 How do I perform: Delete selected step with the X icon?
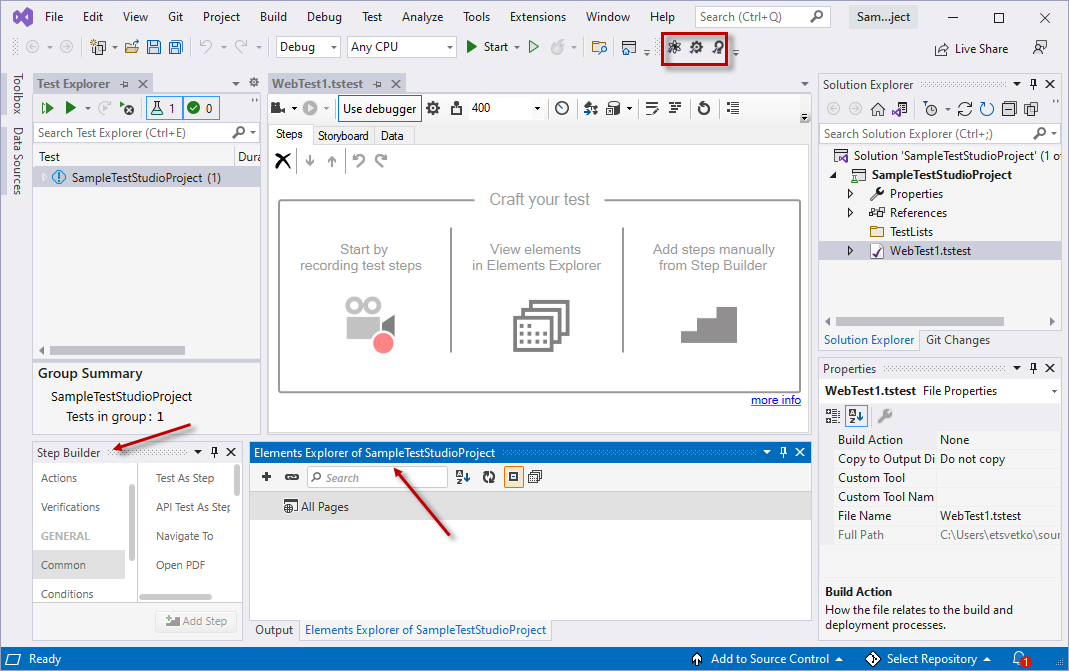pos(283,161)
